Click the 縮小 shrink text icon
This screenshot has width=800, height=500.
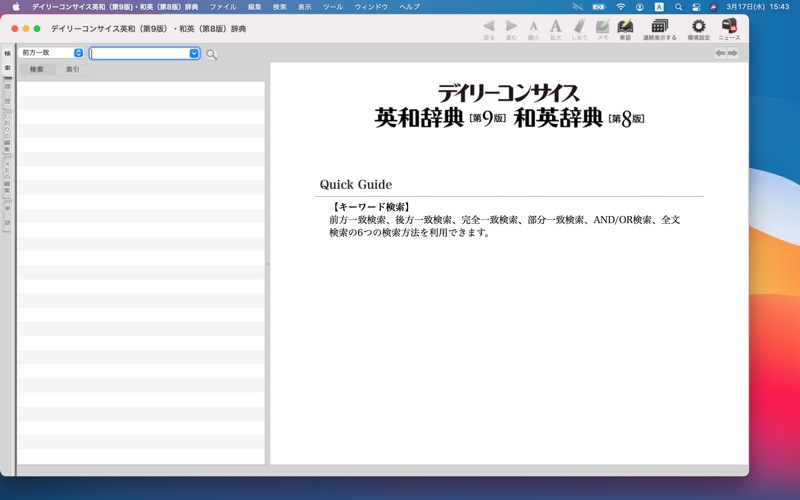click(533, 28)
